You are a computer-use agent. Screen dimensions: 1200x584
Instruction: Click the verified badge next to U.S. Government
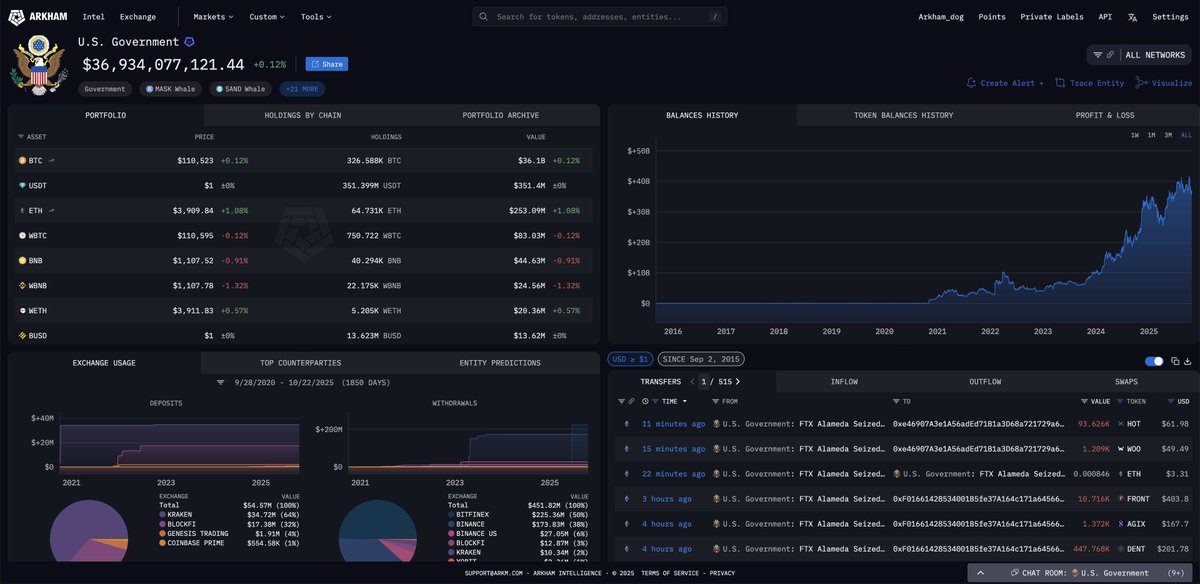pyautogui.click(x=190, y=42)
